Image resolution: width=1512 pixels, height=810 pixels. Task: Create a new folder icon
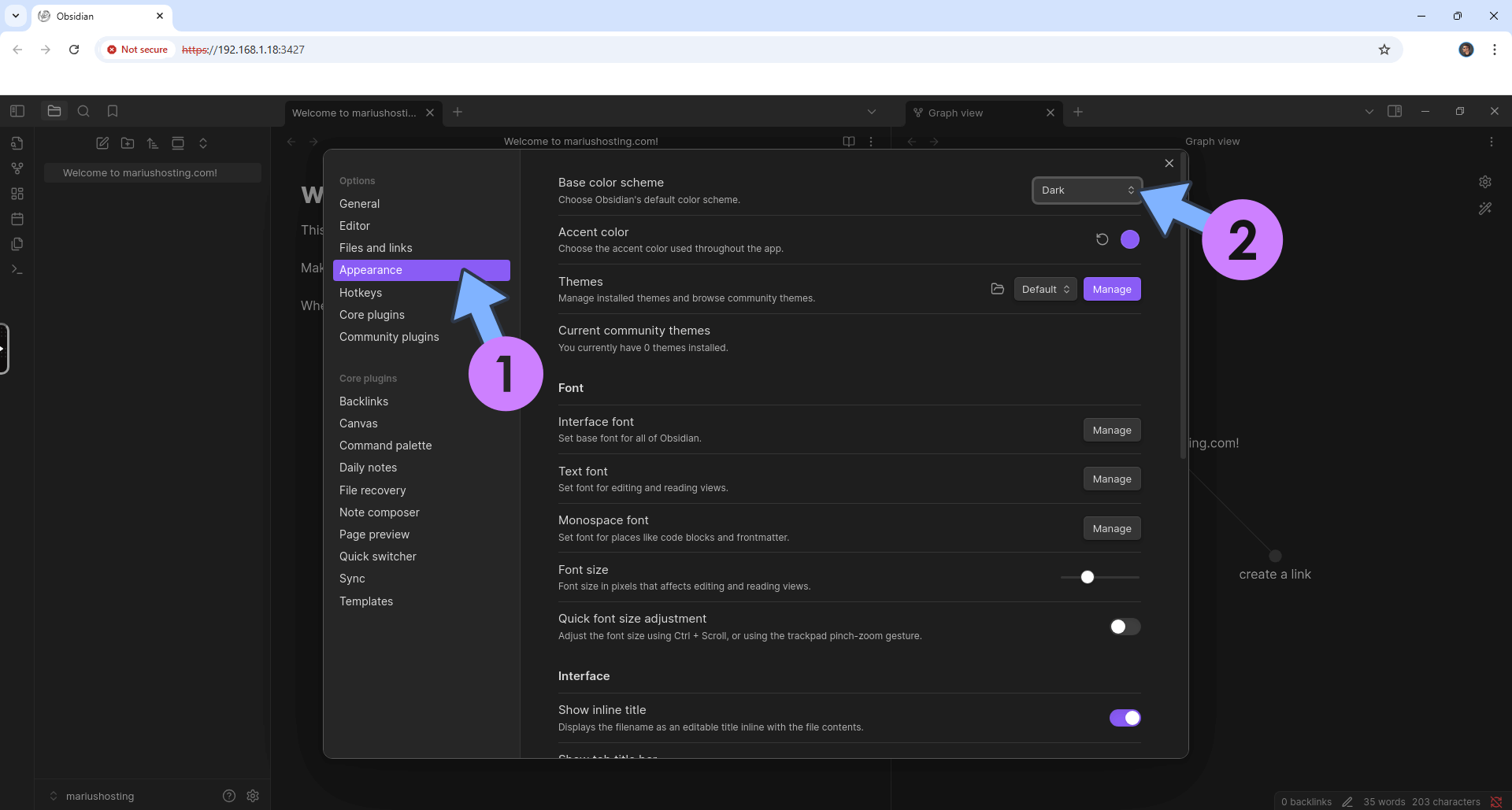pos(128,143)
